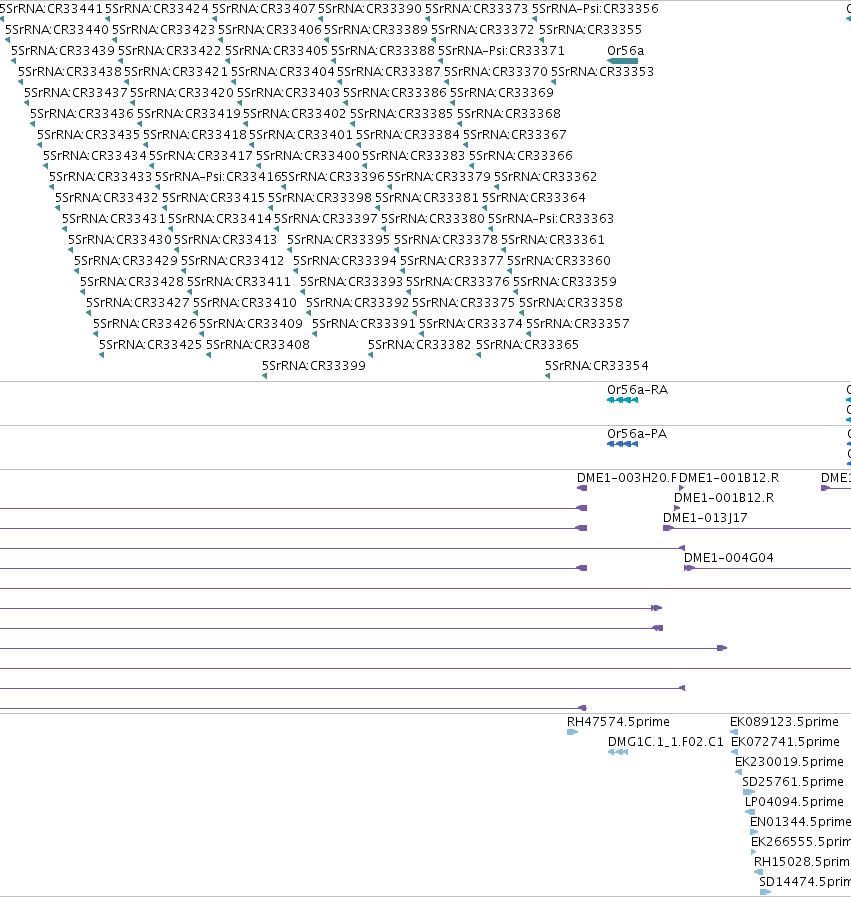The height and width of the screenshot is (897, 851).
Task: Open the DMG1C.1_1.F02.C1 label
Action: point(666,742)
